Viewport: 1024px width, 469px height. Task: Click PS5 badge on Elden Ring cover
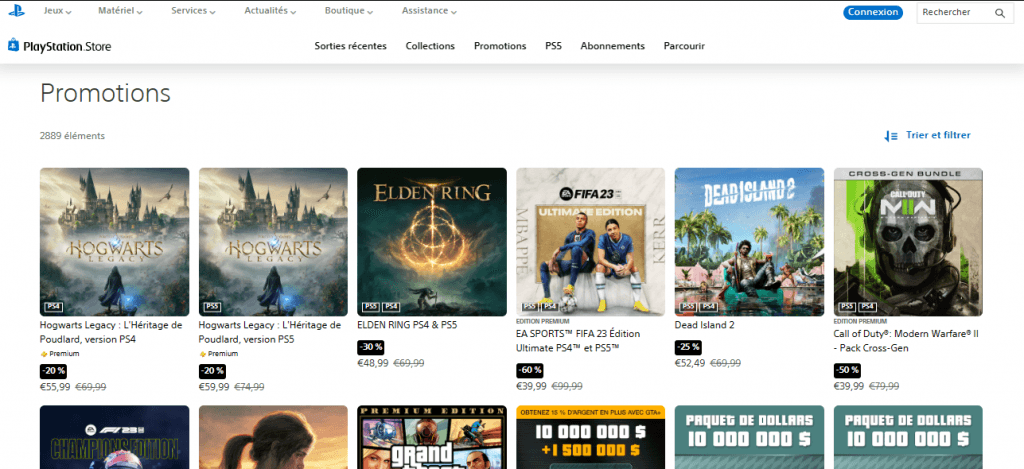click(370, 306)
